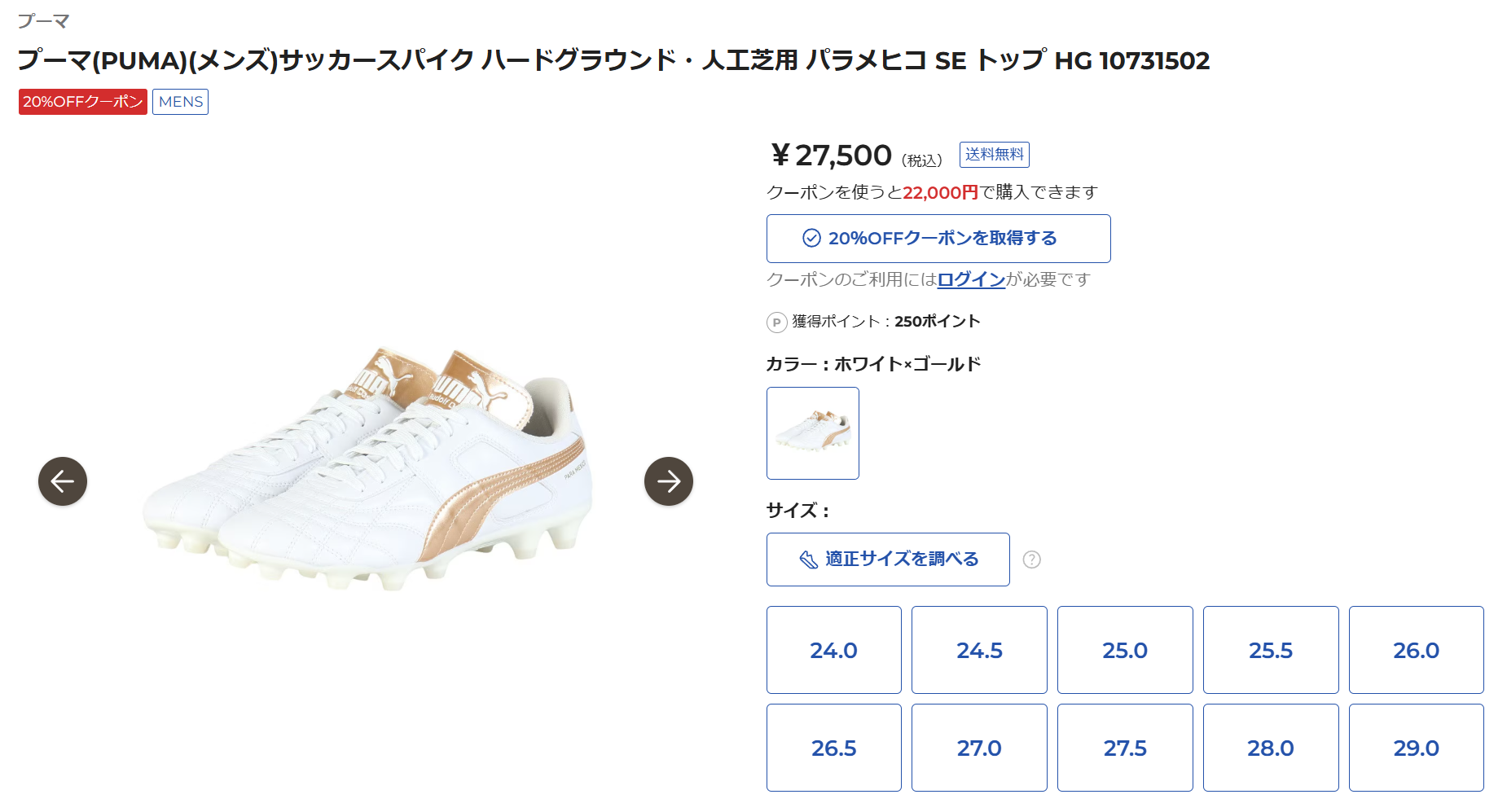Select size 25.5
This screenshot has width=1507, height=812.
click(x=1270, y=650)
